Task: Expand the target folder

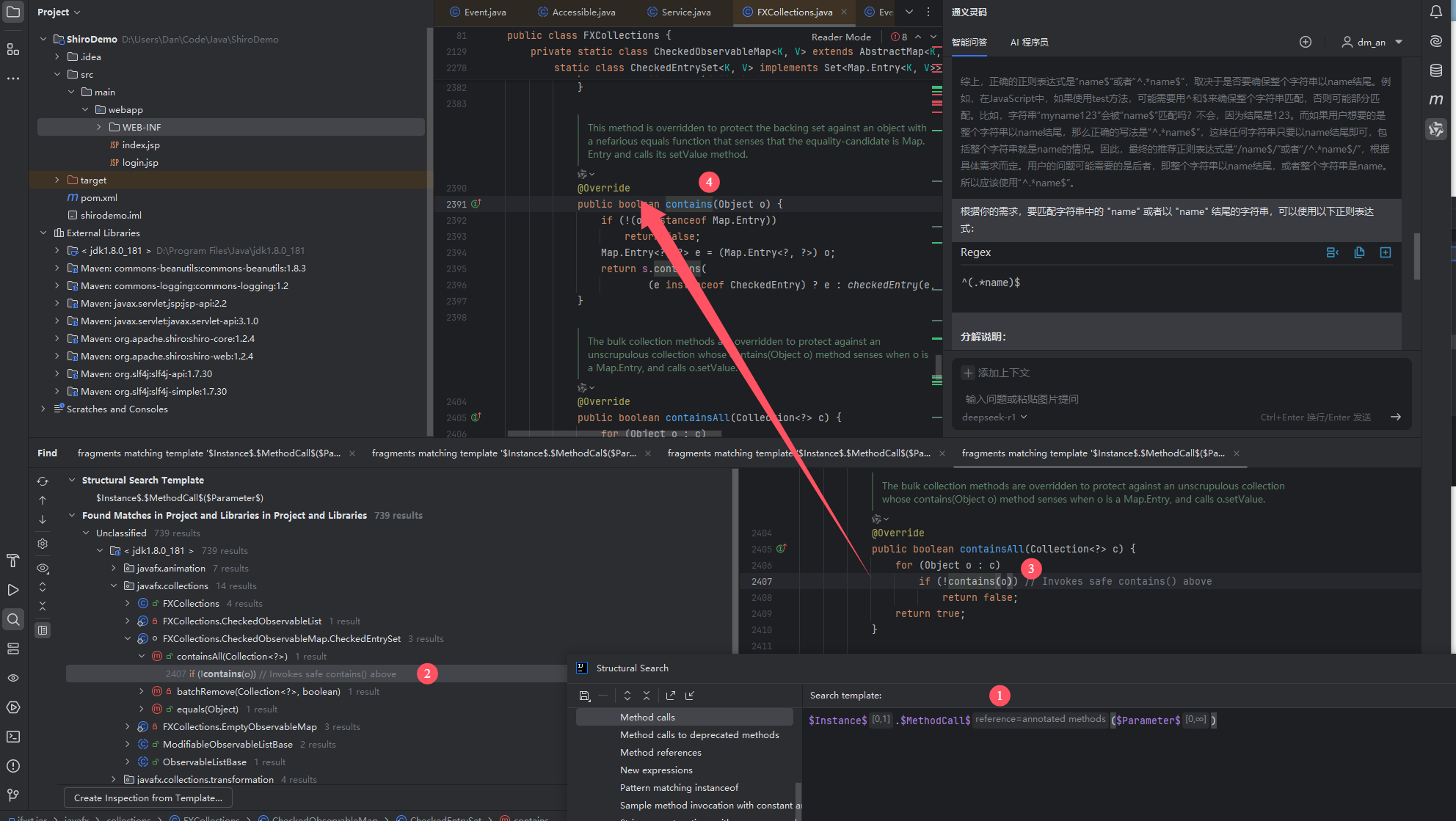Action: tap(57, 180)
